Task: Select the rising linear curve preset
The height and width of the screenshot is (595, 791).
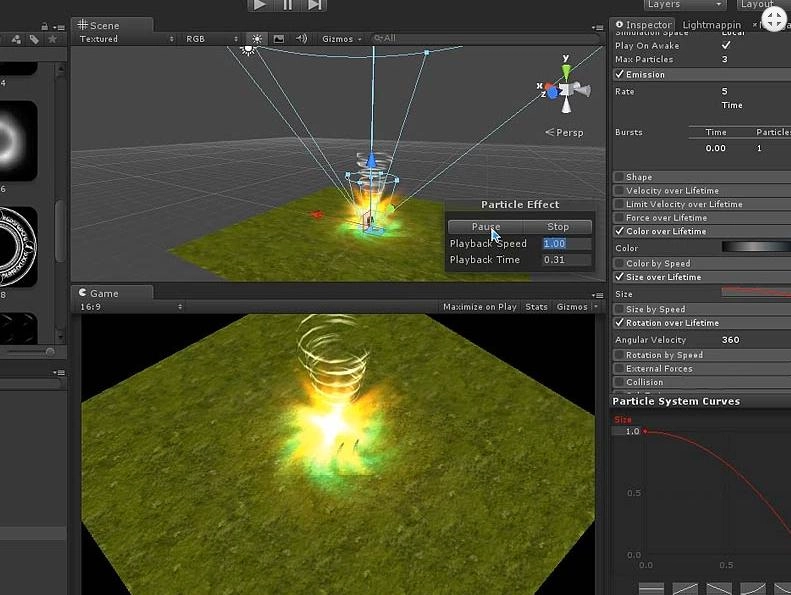Action: 685,589
